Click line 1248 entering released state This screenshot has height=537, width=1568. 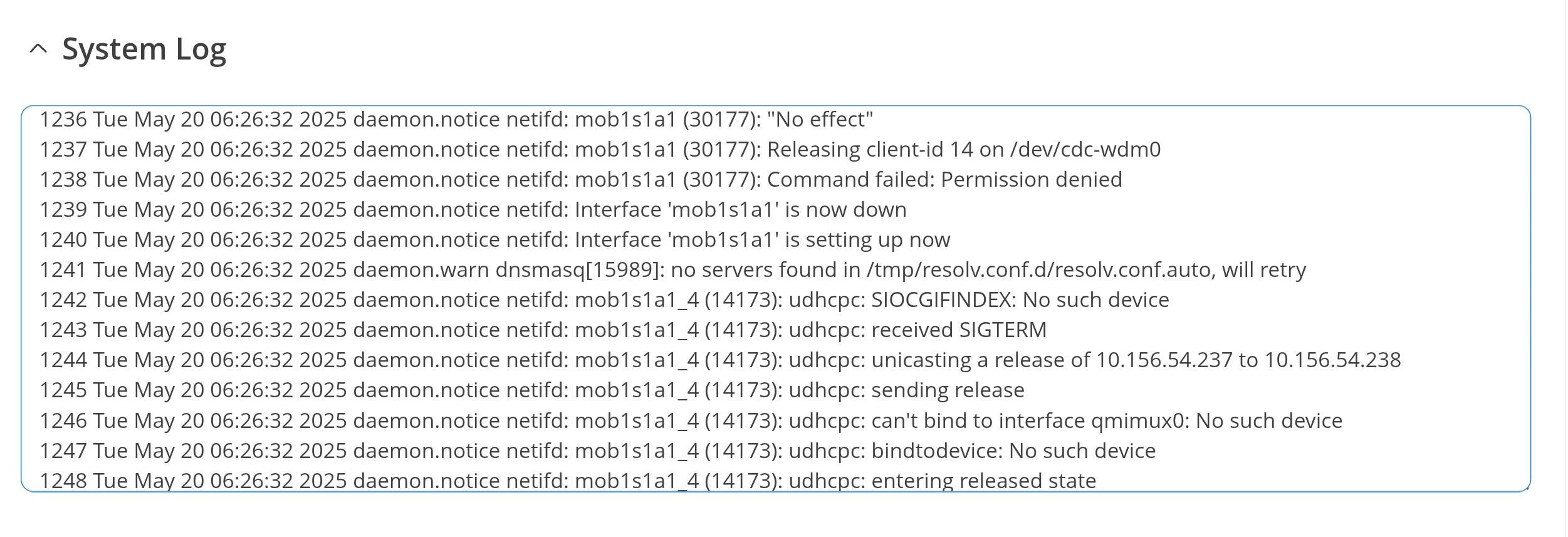pos(568,480)
